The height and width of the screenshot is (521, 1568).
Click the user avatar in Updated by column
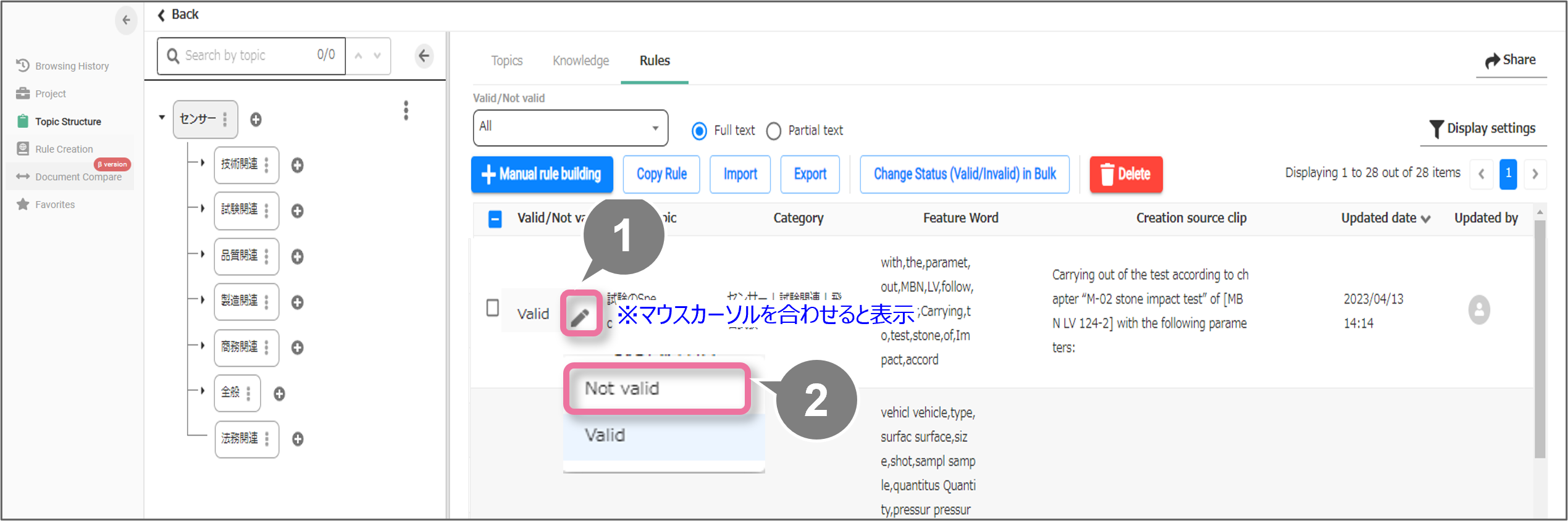1478,310
